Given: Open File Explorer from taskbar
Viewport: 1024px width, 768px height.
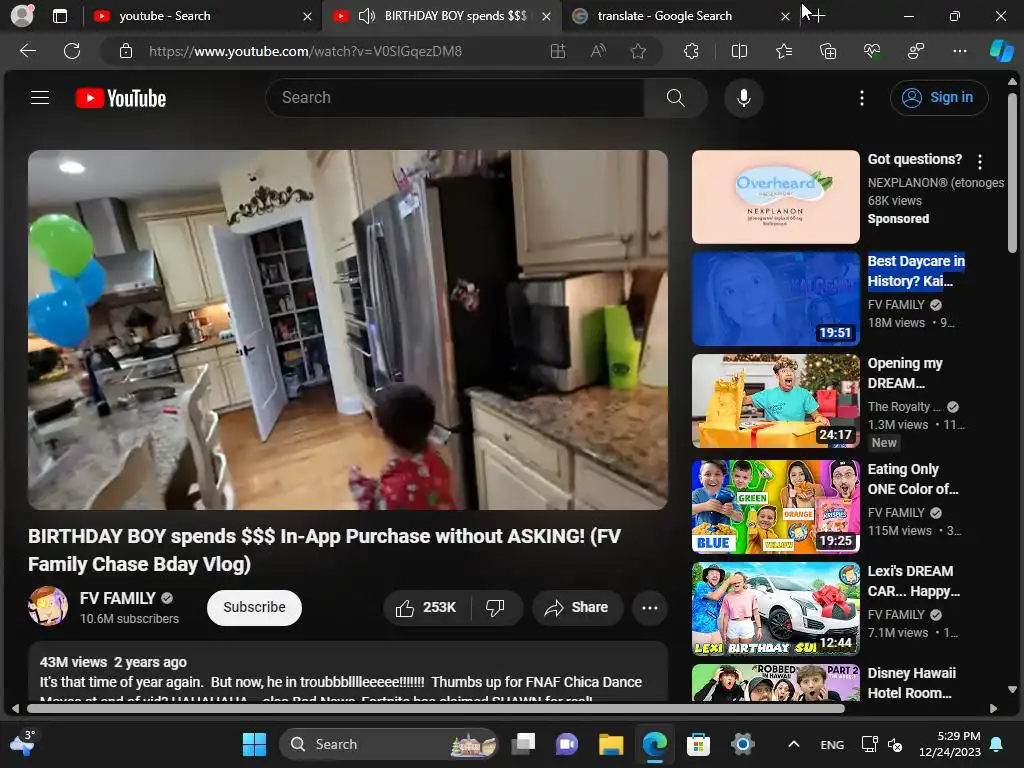Looking at the screenshot, I should tap(611, 744).
